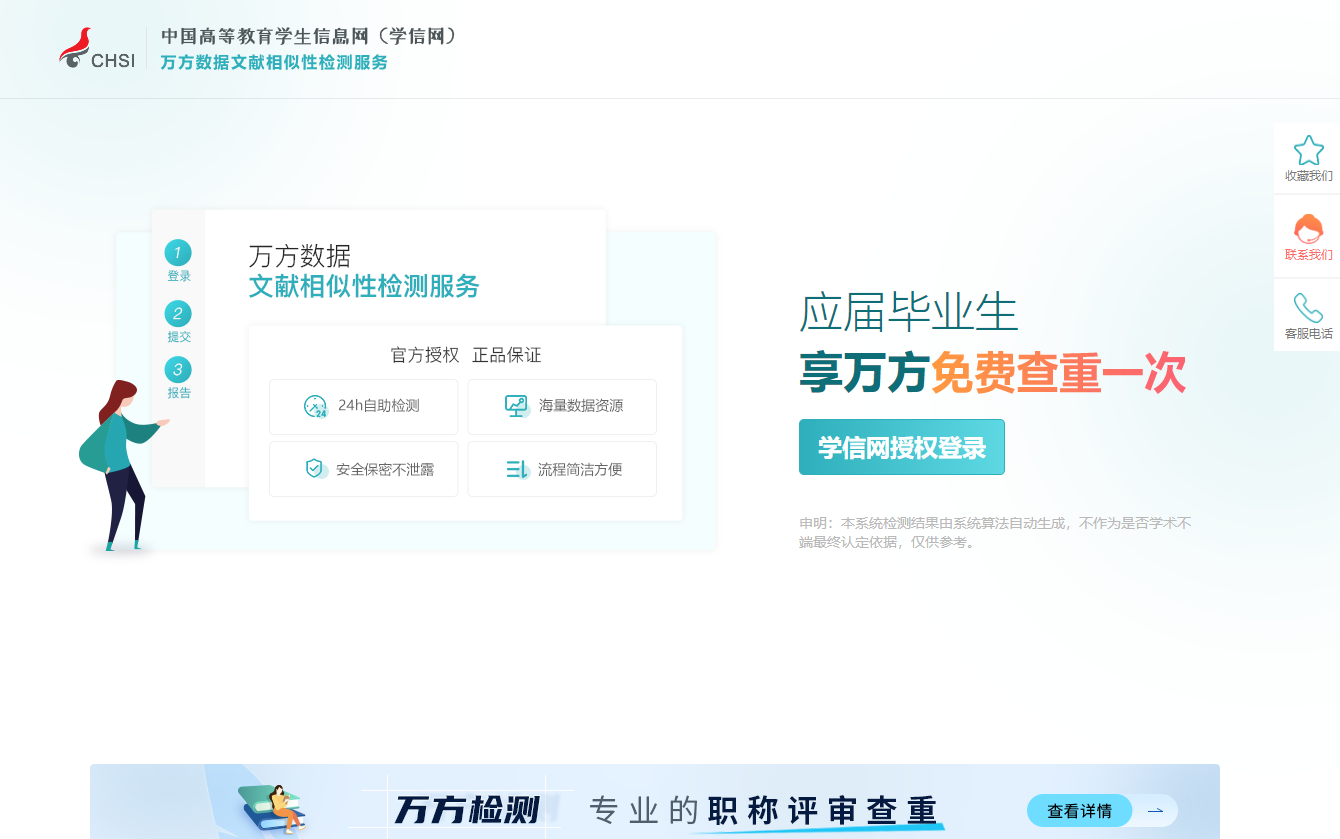Image resolution: width=1340 pixels, height=839 pixels.
Task: Click the 24h clock icon
Action: pos(315,406)
